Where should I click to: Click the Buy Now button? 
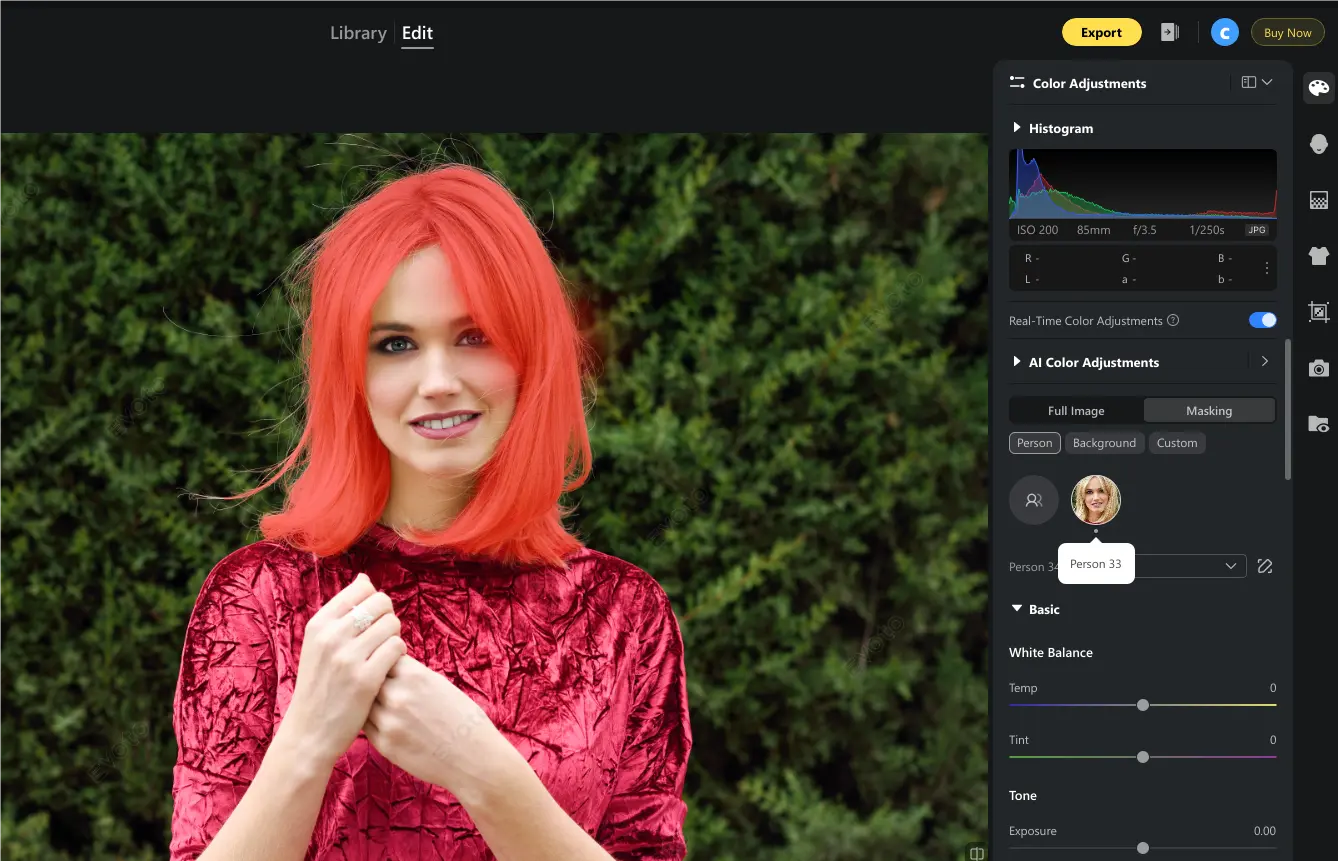pos(1287,33)
